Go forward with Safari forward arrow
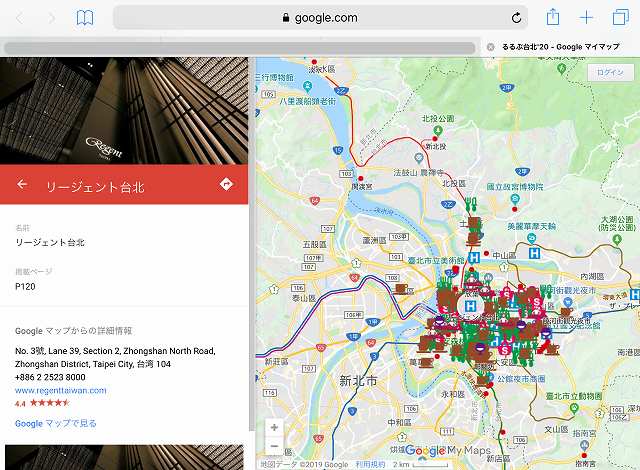The width and height of the screenshot is (640, 470). point(51,18)
